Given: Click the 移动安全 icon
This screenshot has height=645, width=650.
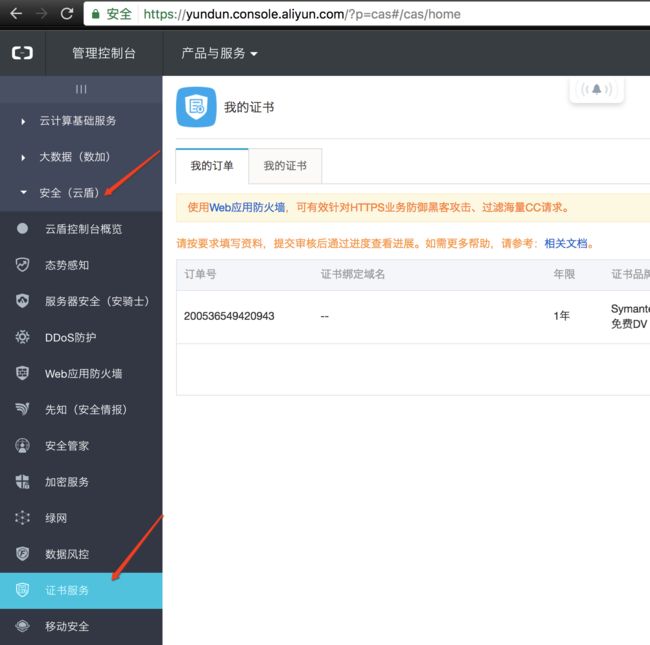Looking at the screenshot, I should click(22, 626).
